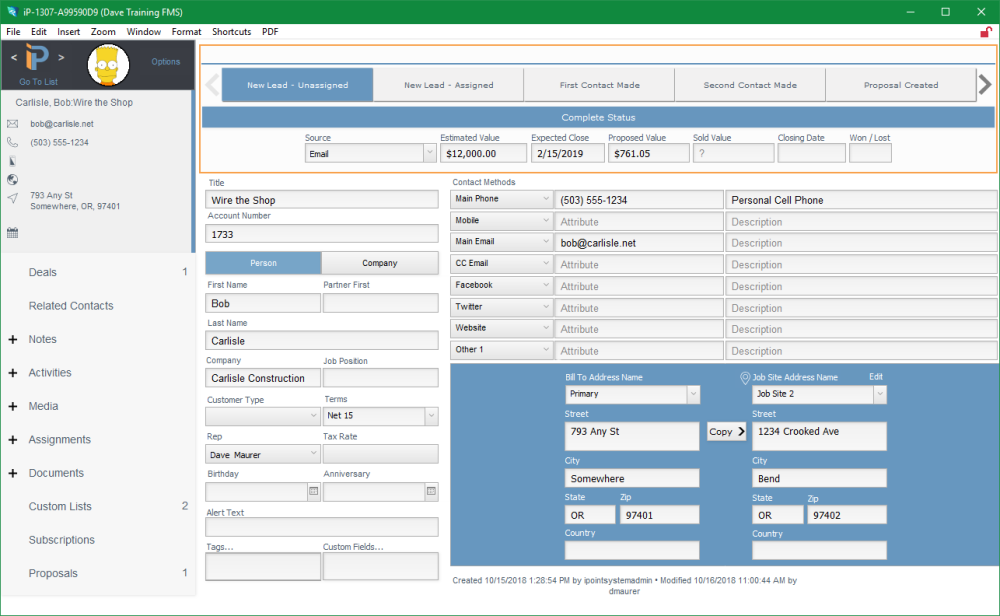Click the red unlocked padlock icon
This screenshot has height=616, width=1000.
click(986, 32)
